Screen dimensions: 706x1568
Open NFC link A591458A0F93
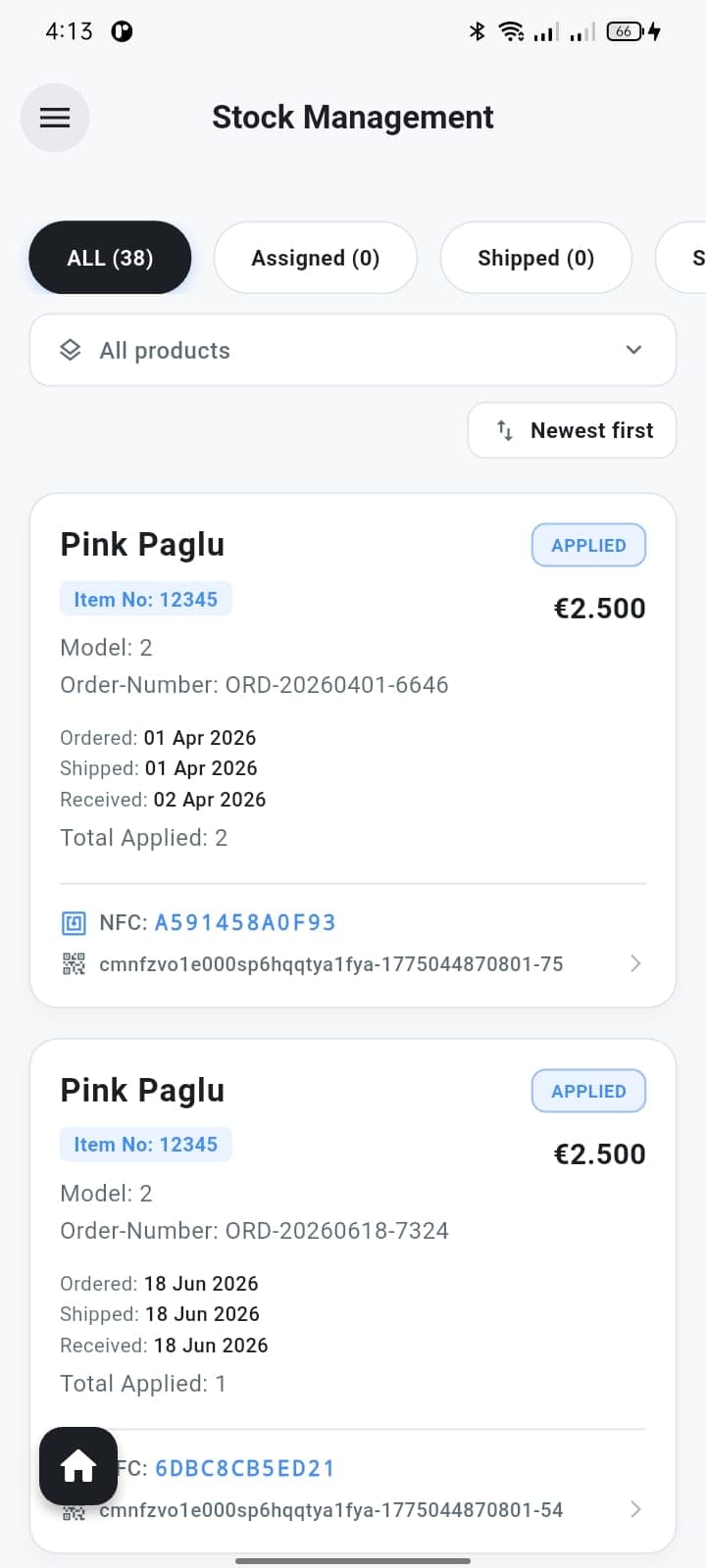coord(245,922)
